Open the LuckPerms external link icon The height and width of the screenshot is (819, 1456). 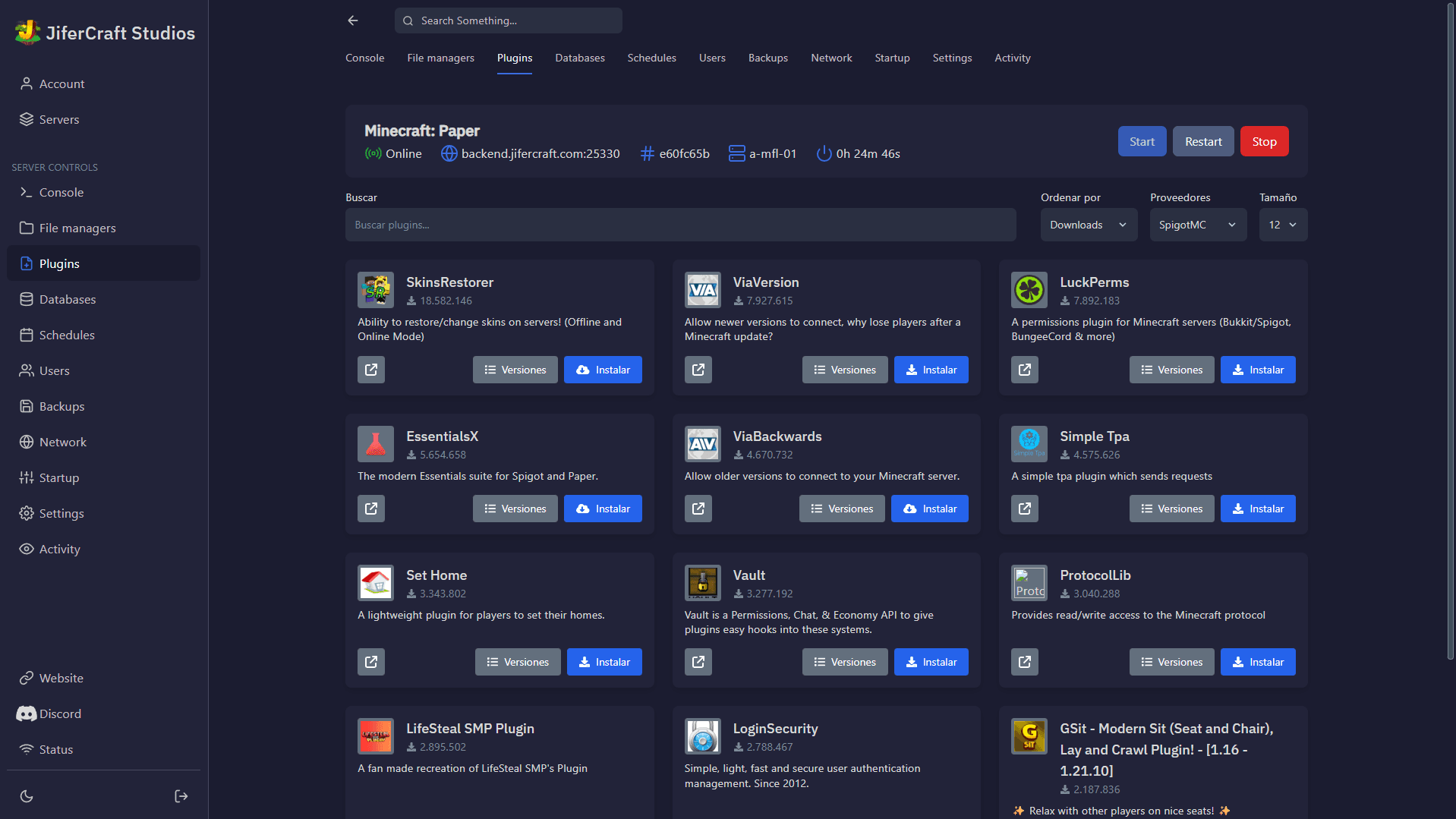[x=1024, y=370]
